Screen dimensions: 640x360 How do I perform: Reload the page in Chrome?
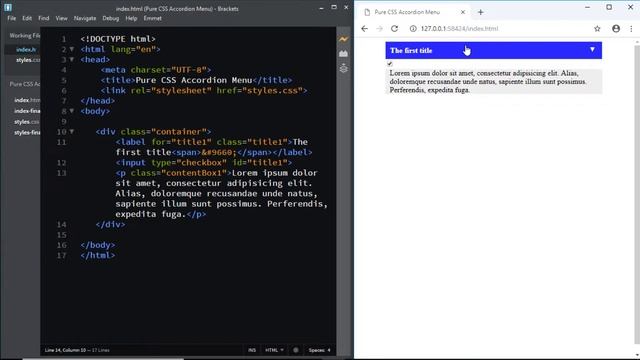pos(394,29)
